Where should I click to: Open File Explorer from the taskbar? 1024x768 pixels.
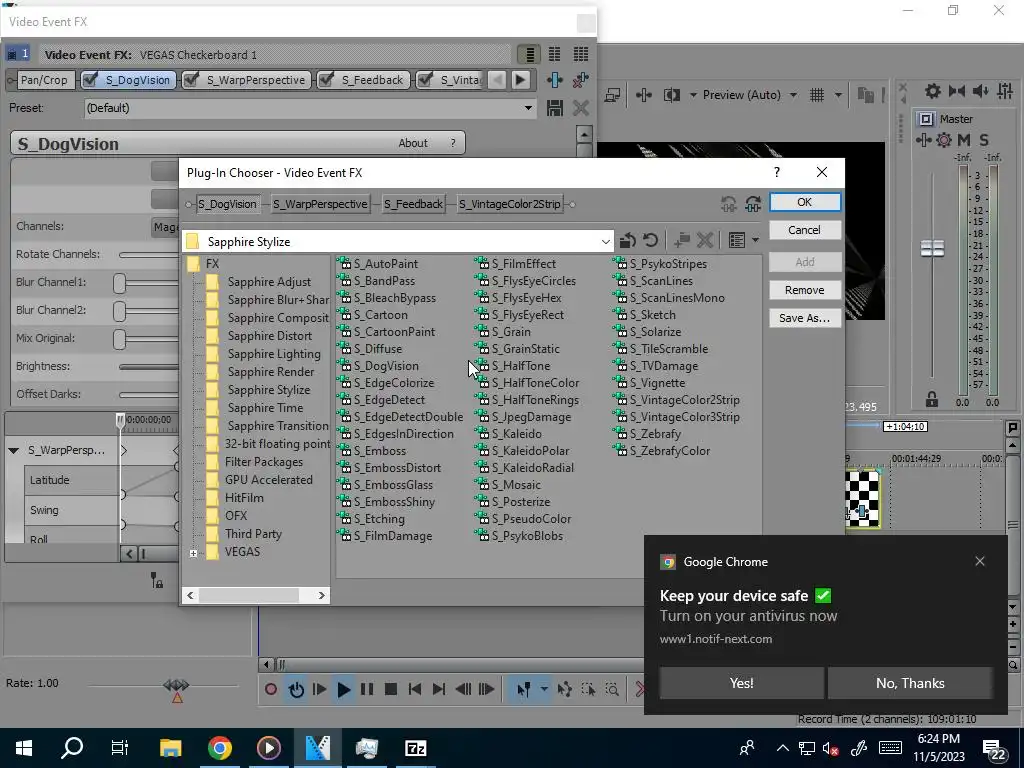[170, 748]
